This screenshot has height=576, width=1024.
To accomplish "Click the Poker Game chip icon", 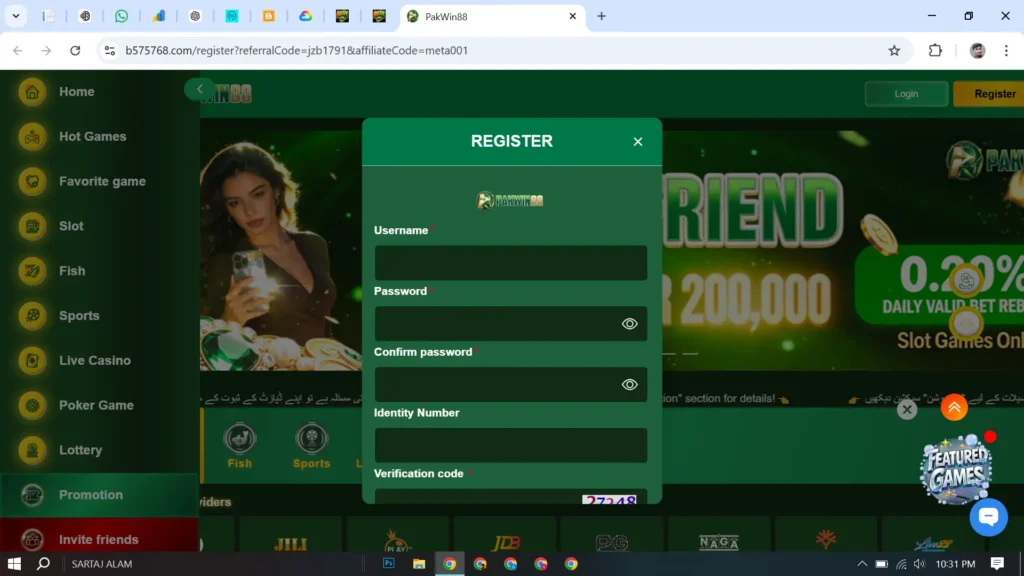I will coord(32,405).
